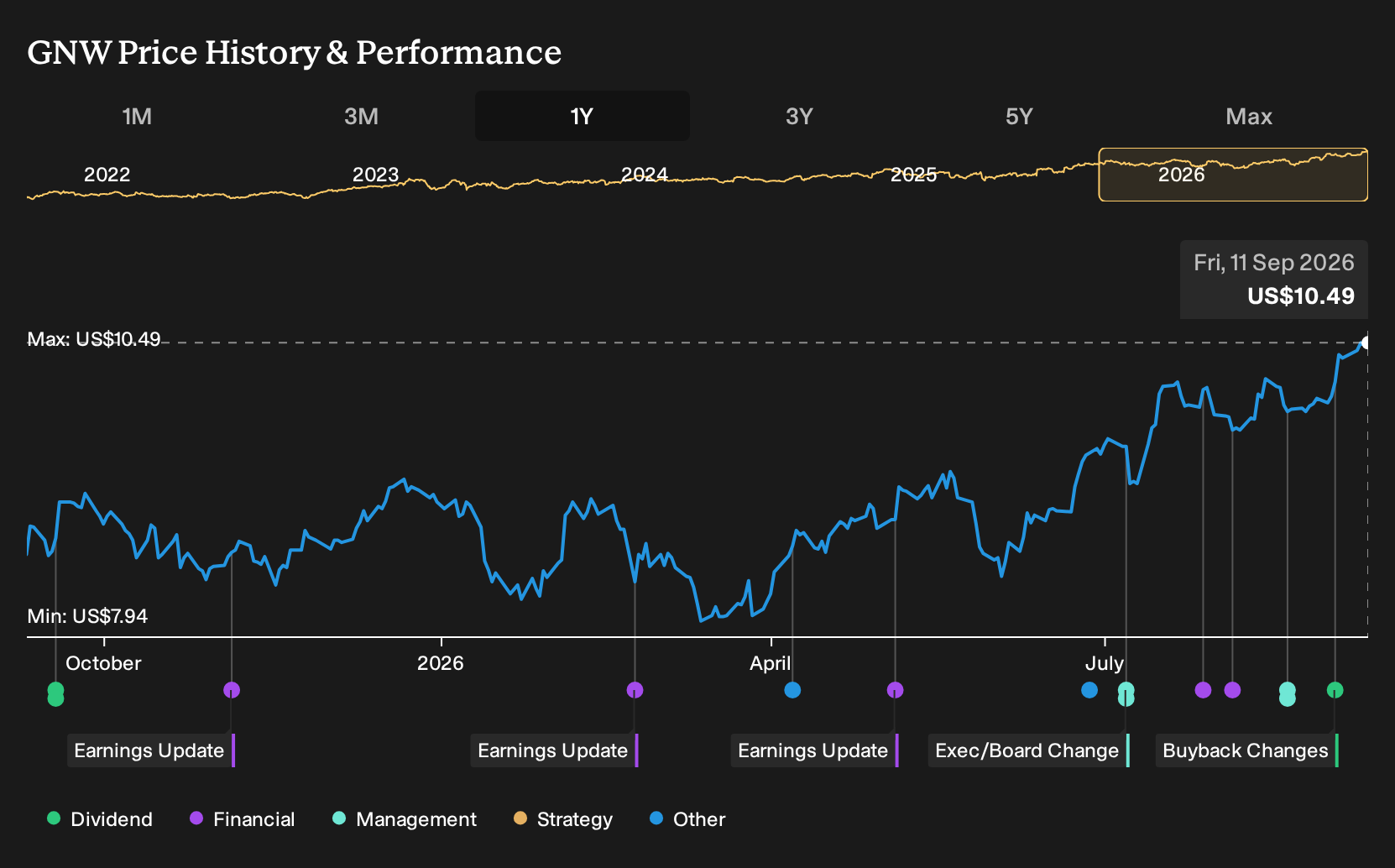Click the 2022 section of overview chart
The image size is (1395, 868).
click(x=107, y=175)
